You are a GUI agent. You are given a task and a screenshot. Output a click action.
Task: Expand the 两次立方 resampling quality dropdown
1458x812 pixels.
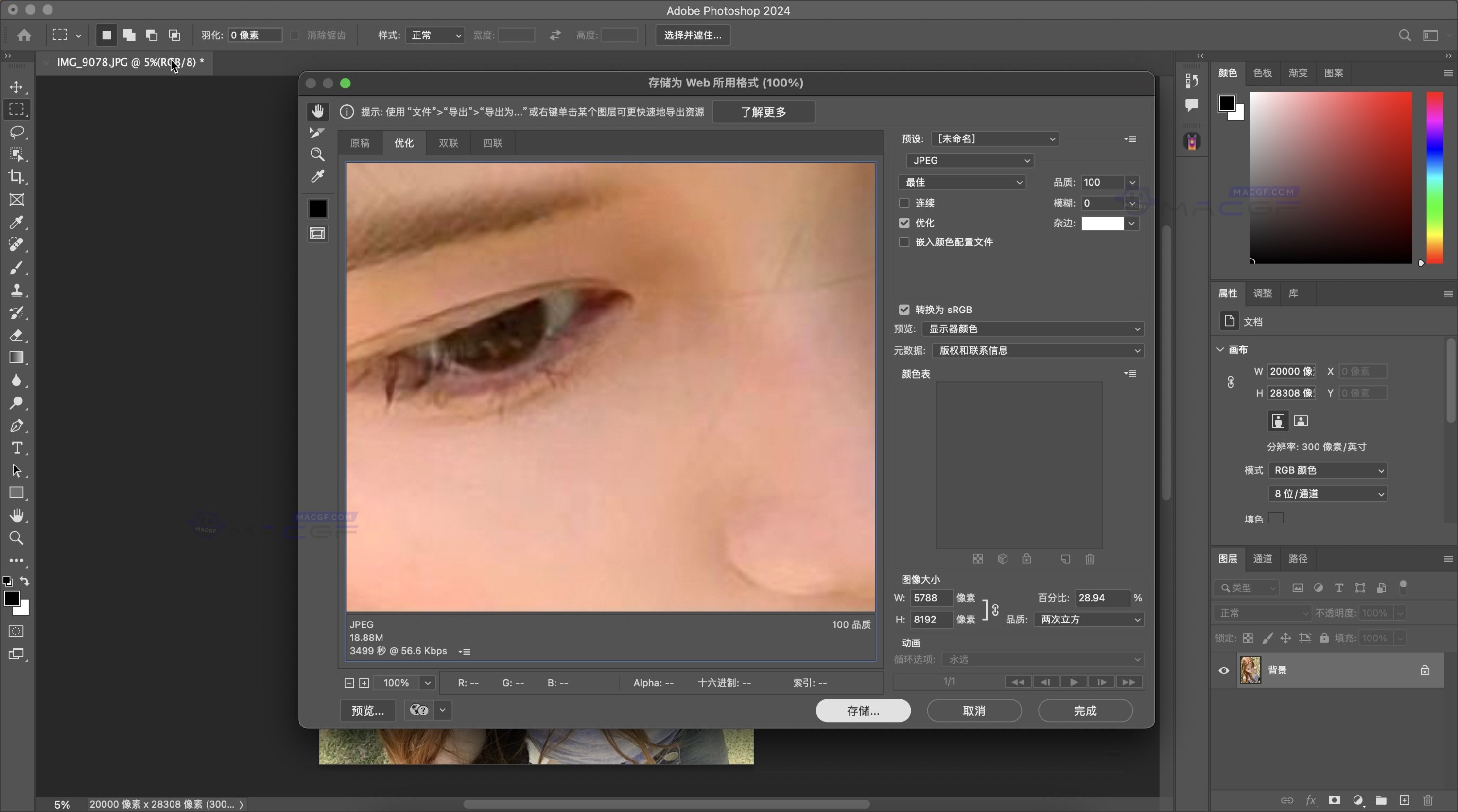(1089, 620)
